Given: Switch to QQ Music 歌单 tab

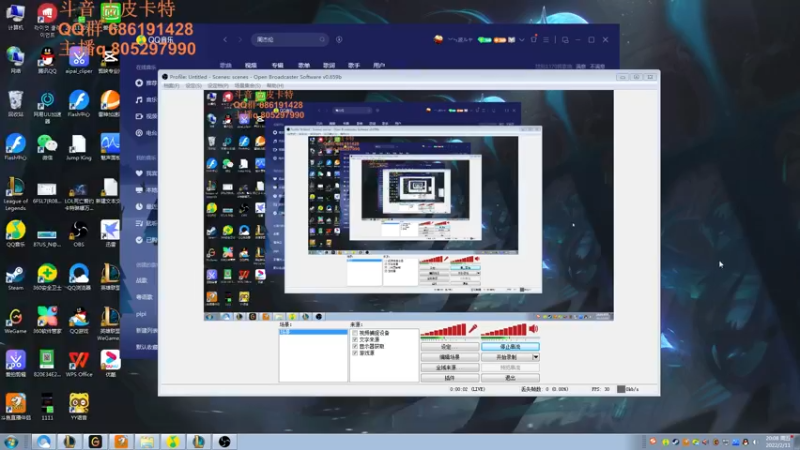Looking at the screenshot, I should pyautogui.click(x=304, y=66).
